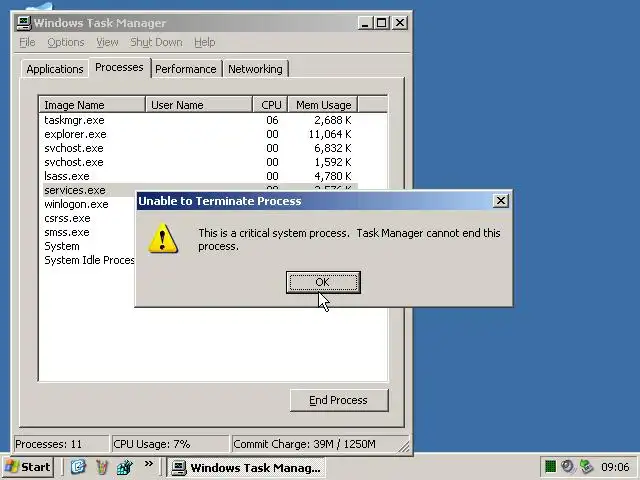Image resolution: width=640 pixels, height=480 pixels.
Task: Click the Internet Explorer quick launch icon
Action: pos(78,467)
